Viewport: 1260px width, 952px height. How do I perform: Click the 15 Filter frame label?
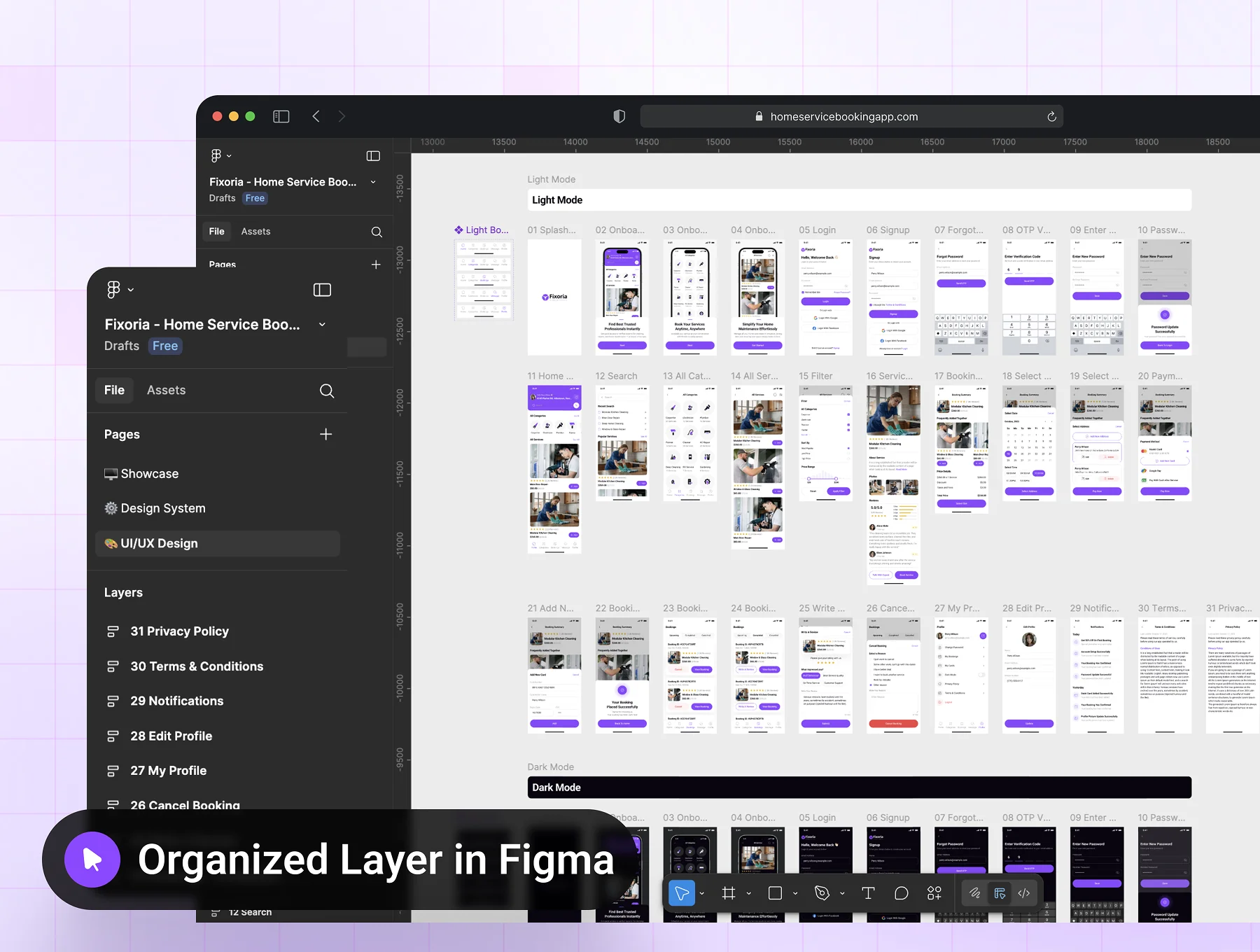point(815,377)
